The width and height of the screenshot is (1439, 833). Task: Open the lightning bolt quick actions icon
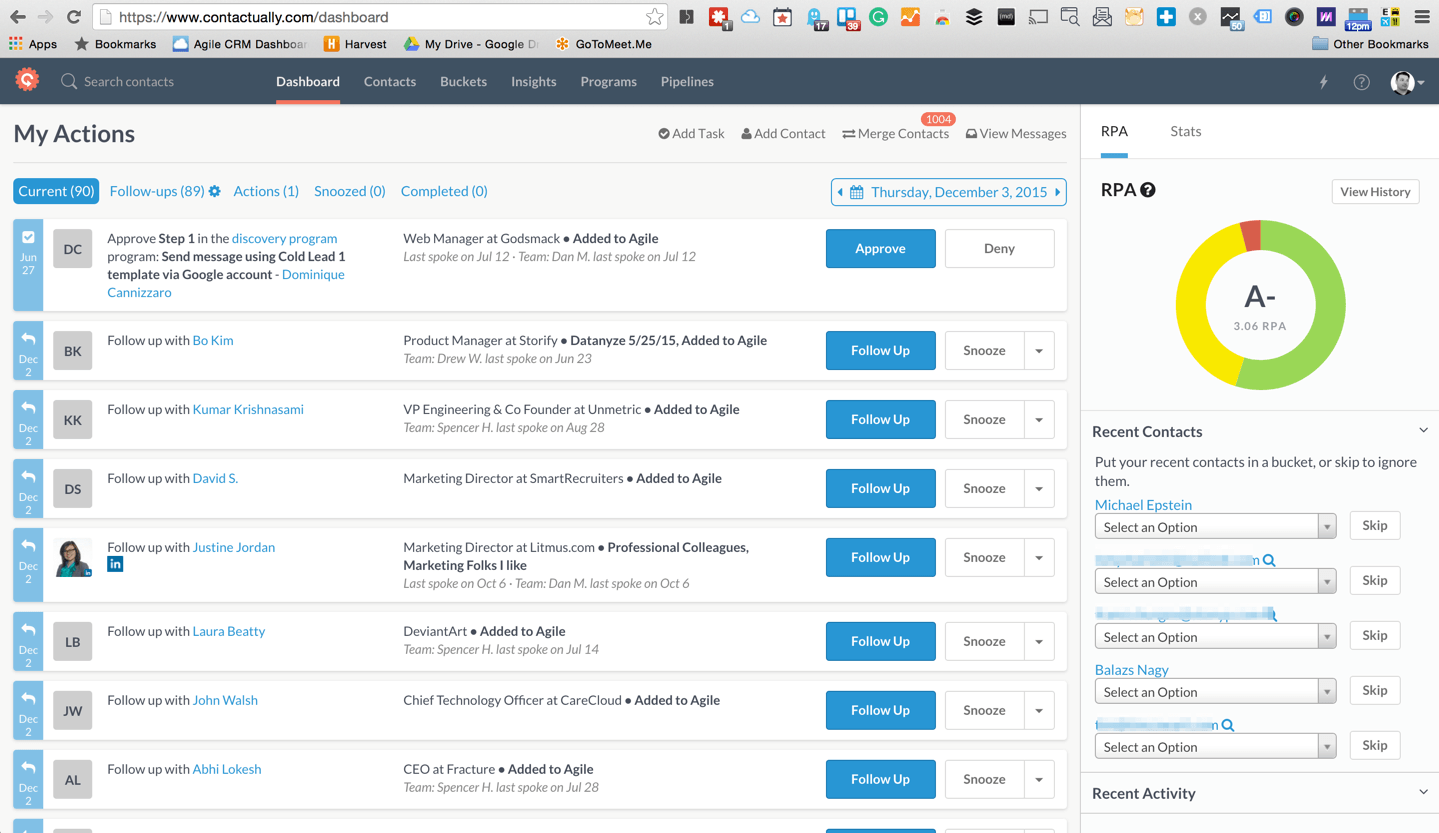[1324, 82]
